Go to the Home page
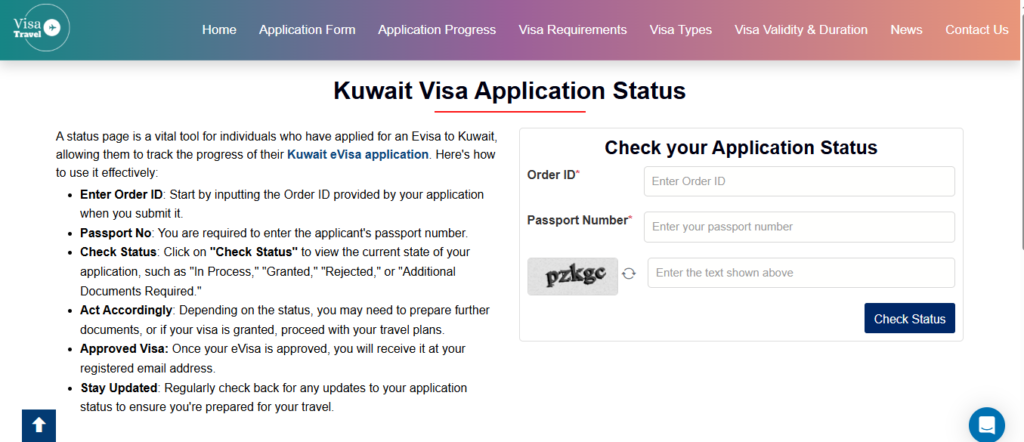Image resolution: width=1024 pixels, height=442 pixels. [x=219, y=30]
